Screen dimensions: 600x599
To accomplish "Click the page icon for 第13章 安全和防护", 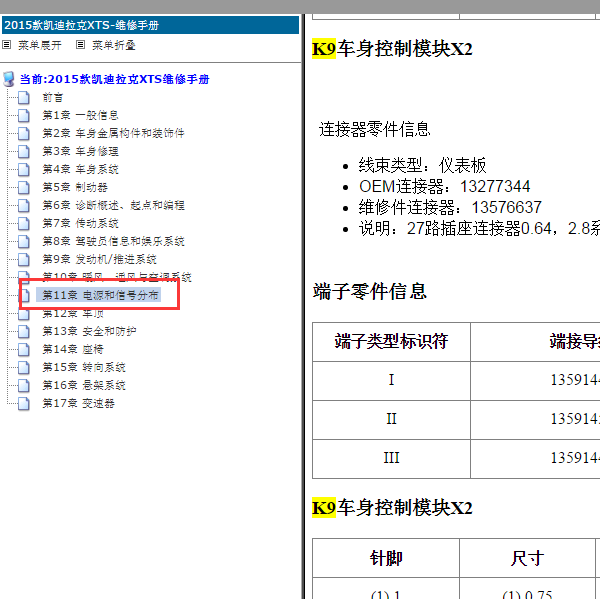I will pyautogui.click(x=24, y=331).
